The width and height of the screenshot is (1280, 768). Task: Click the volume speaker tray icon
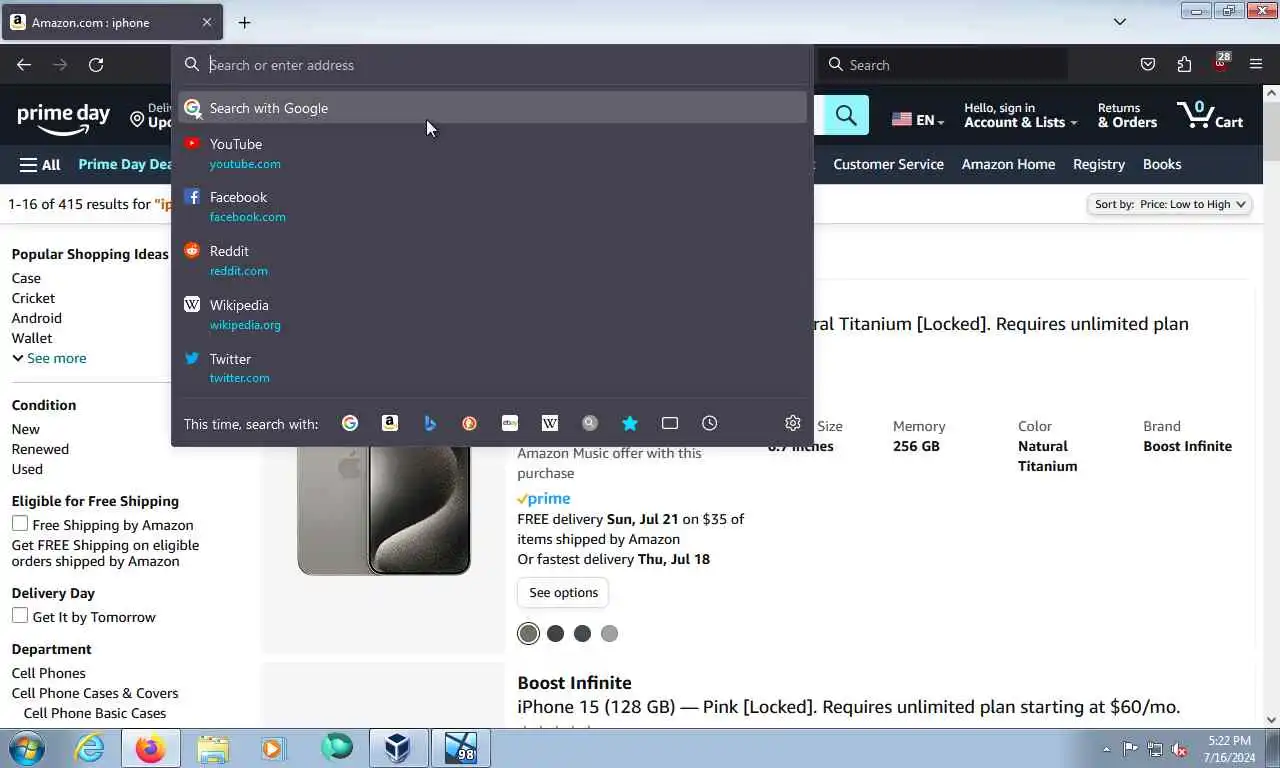tap(1179, 749)
